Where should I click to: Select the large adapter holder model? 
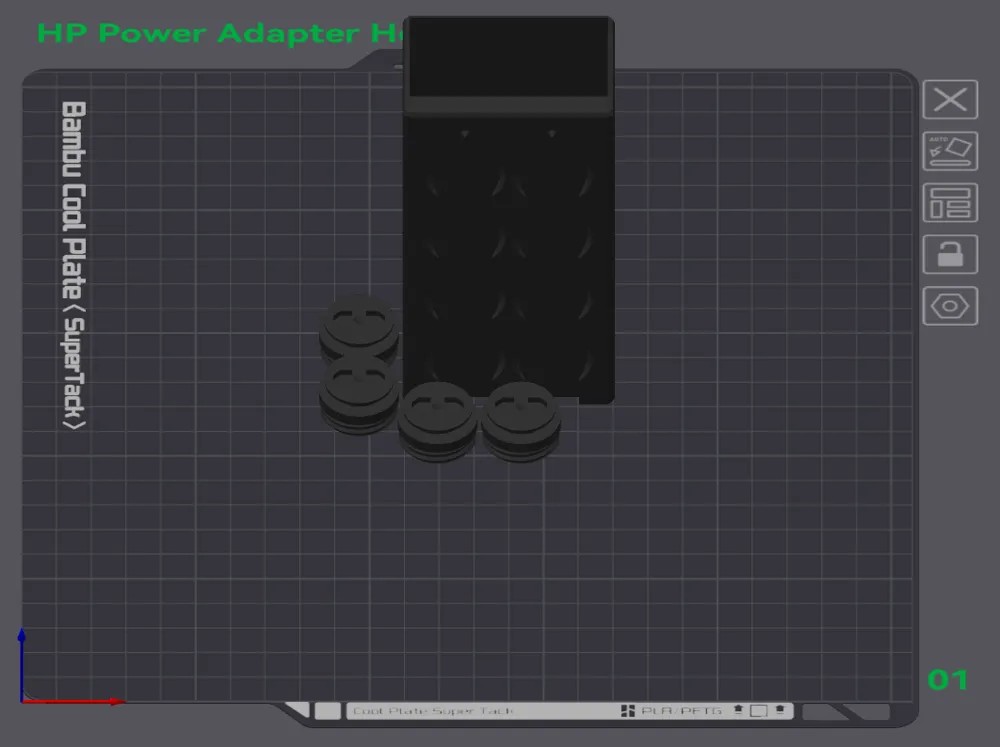(x=509, y=211)
